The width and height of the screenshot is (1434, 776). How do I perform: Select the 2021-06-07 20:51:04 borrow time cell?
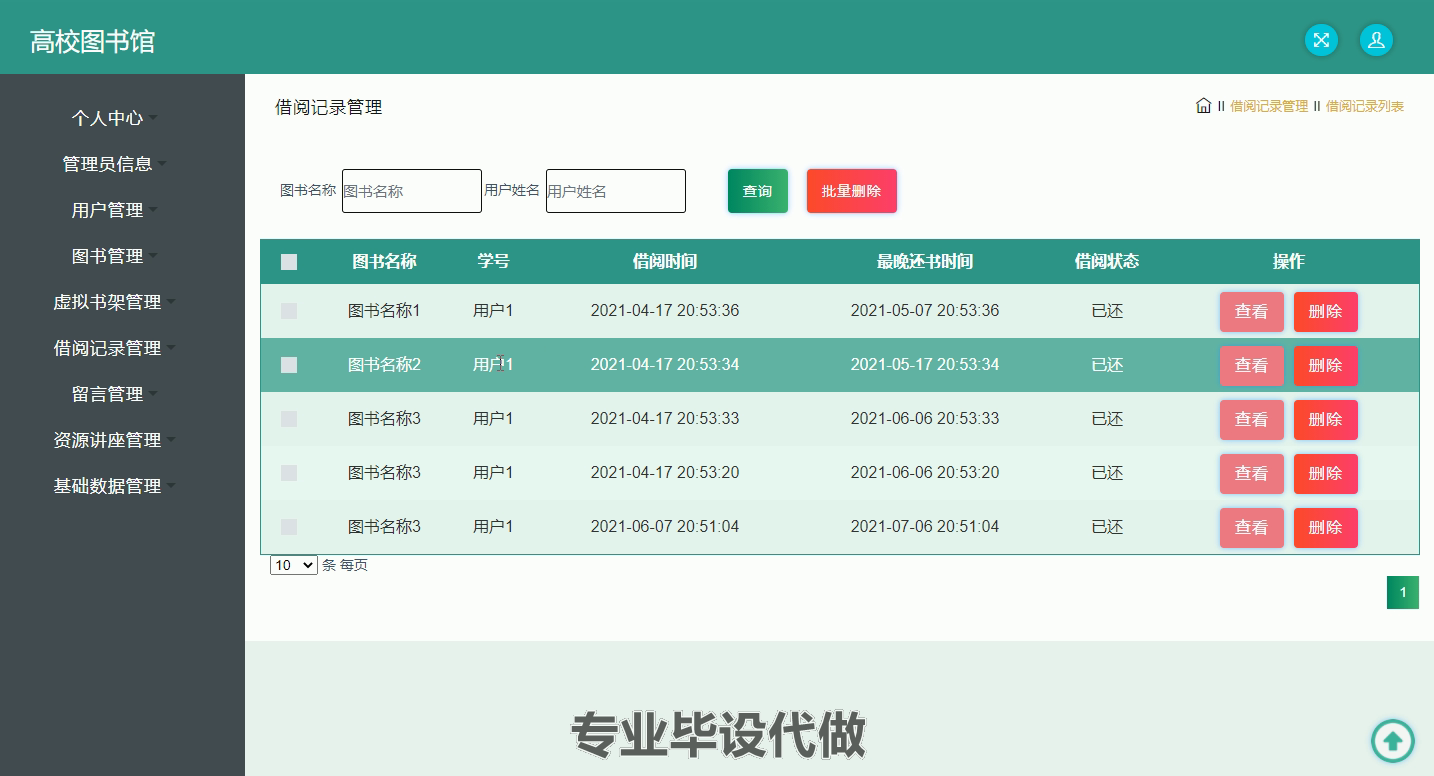pyautogui.click(x=665, y=527)
